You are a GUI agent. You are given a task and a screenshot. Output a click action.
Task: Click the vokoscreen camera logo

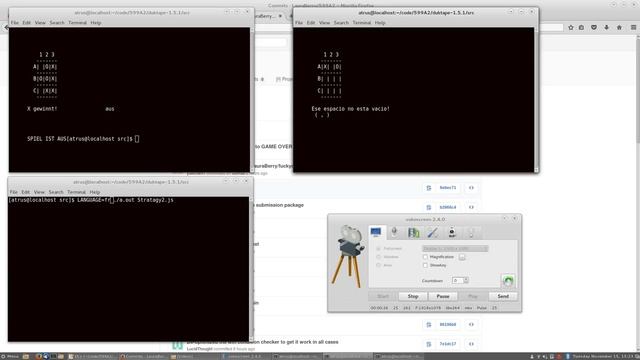point(348,256)
